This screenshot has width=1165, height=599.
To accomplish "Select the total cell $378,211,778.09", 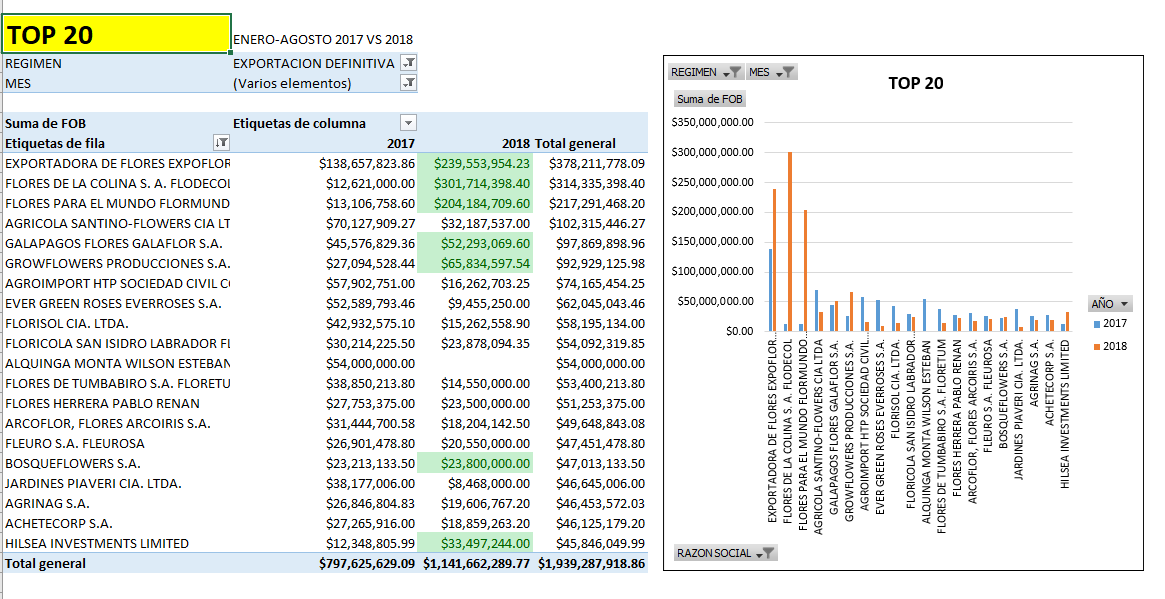I will click(x=597, y=163).
